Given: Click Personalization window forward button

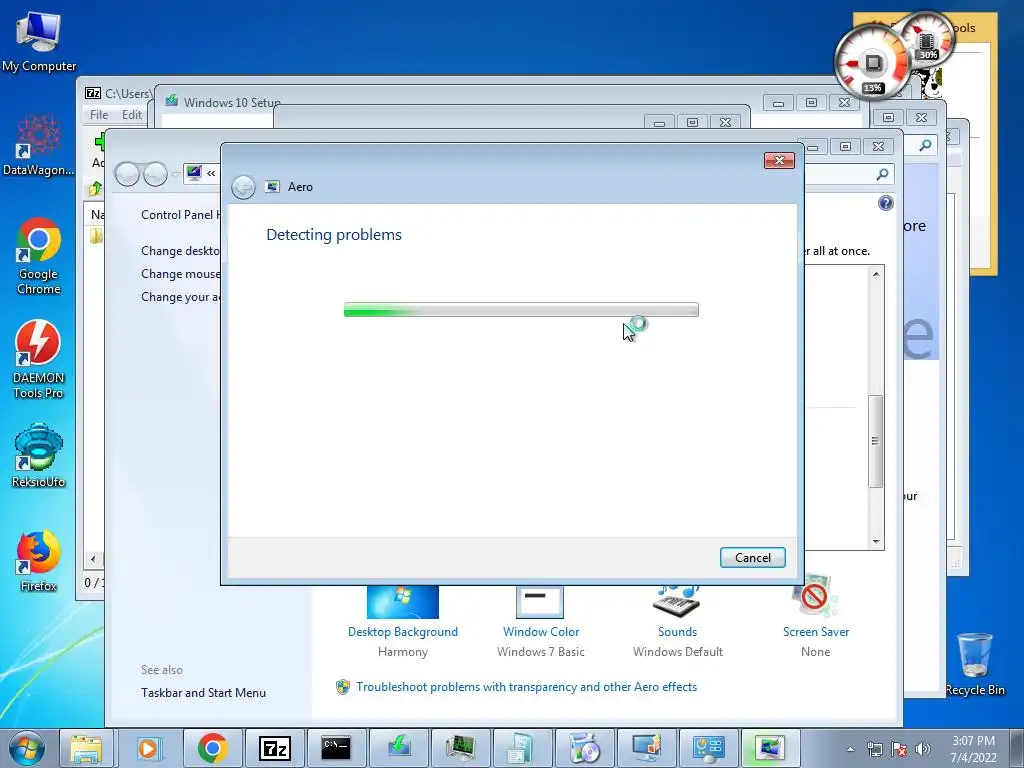Looking at the screenshot, I should point(155,174).
